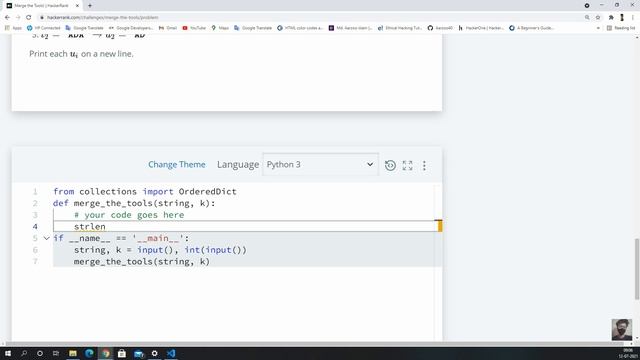Open the Reading list

(621, 28)
